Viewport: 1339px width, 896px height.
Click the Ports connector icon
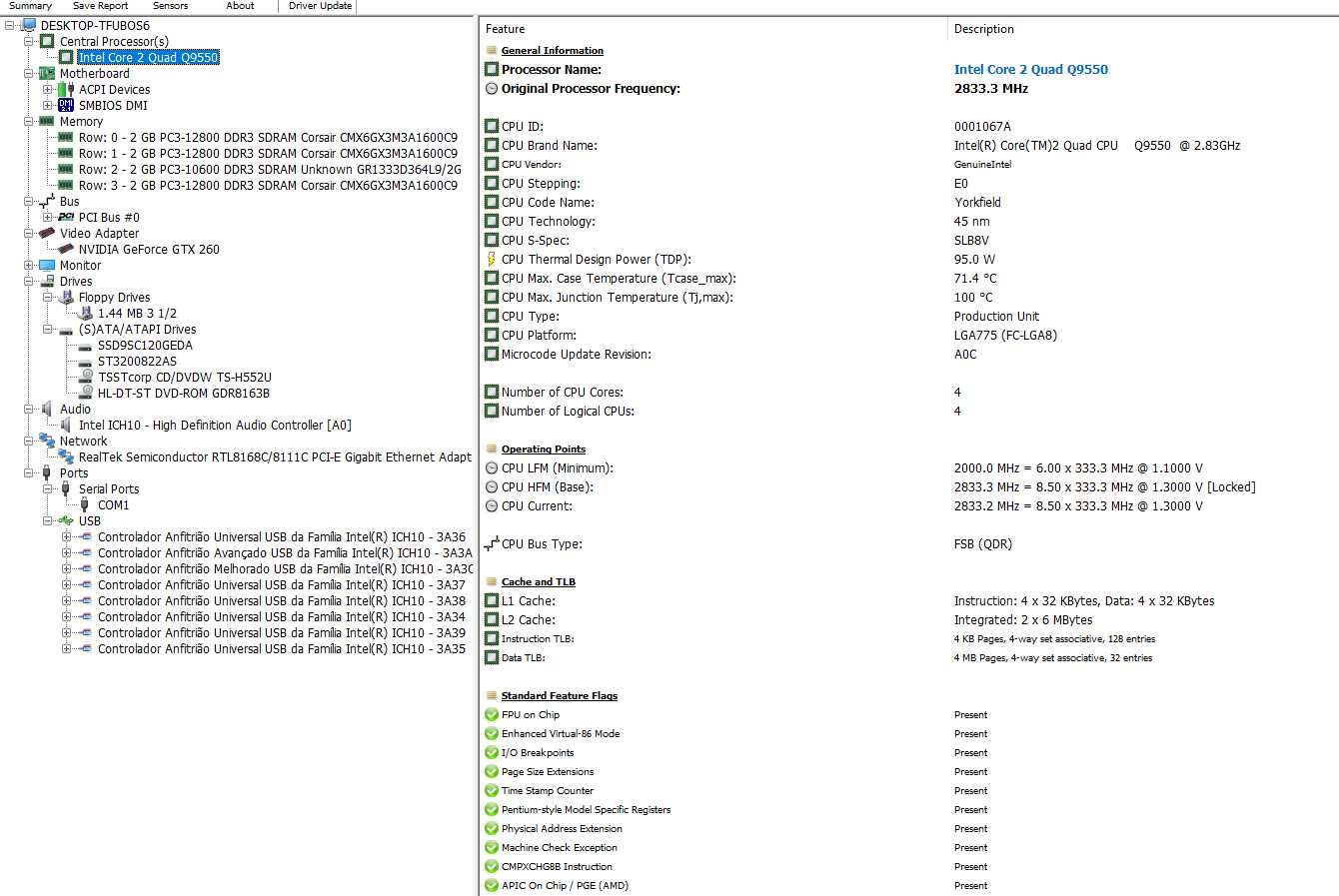(47, 472)
